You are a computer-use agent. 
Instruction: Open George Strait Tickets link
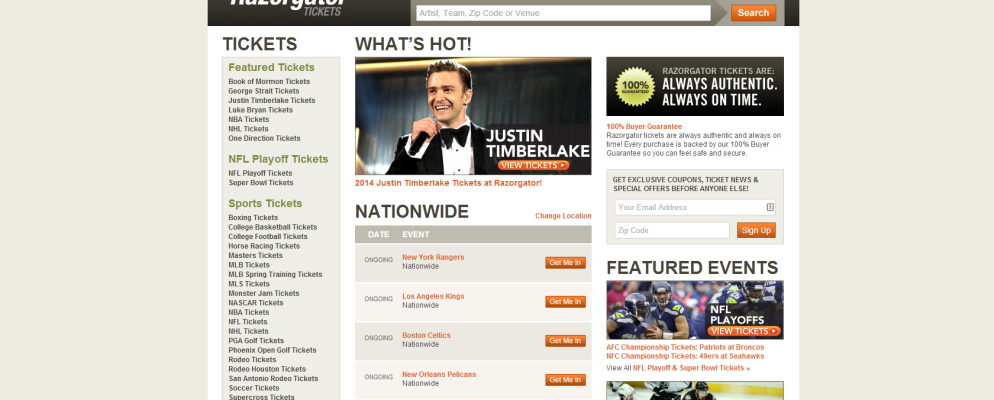(264, 91)
